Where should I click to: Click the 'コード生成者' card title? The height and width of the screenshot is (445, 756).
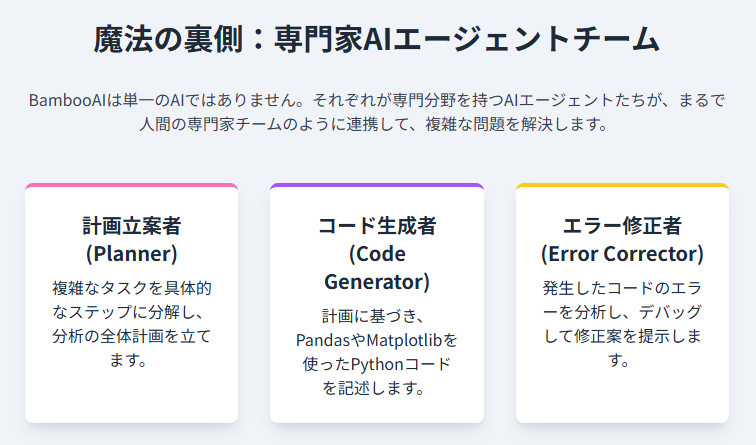[x=377, y=225]
